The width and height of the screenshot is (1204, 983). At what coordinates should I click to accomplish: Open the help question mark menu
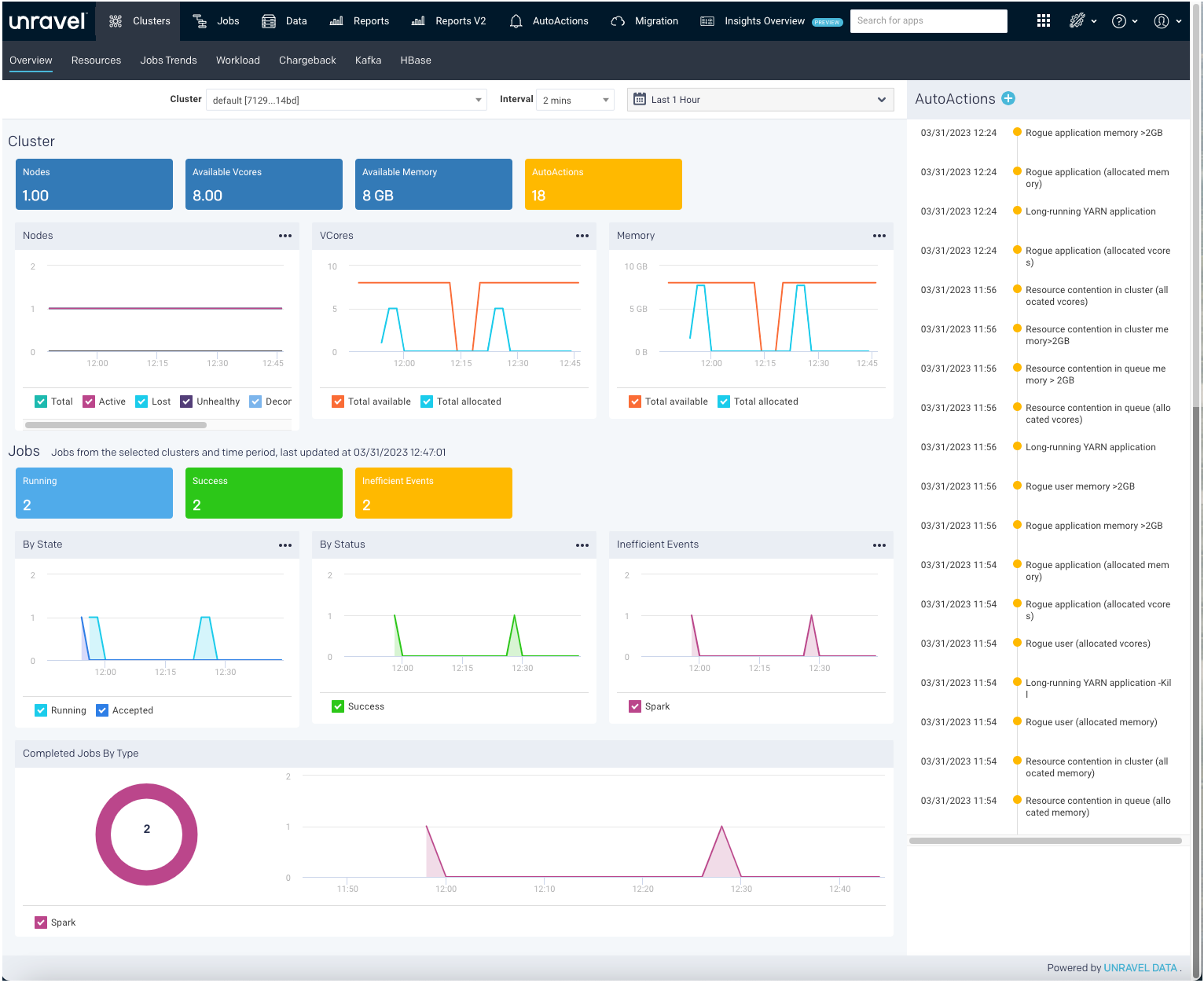point(1119,21)
